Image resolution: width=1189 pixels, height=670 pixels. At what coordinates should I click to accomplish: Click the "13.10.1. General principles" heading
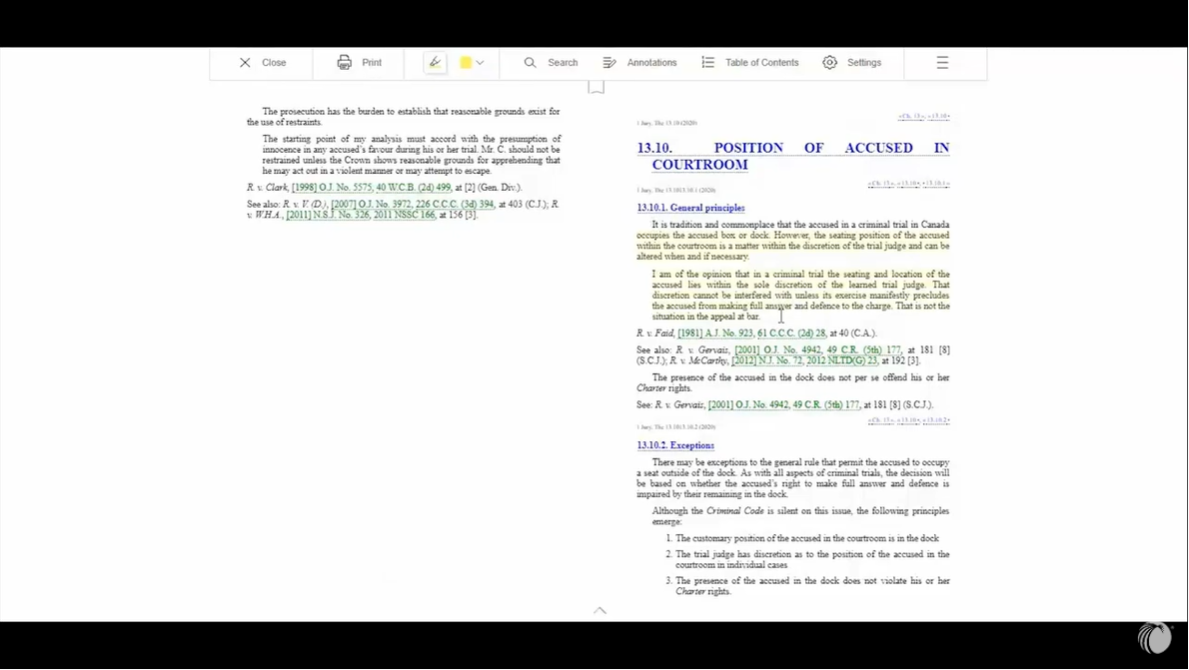point(690,207)
